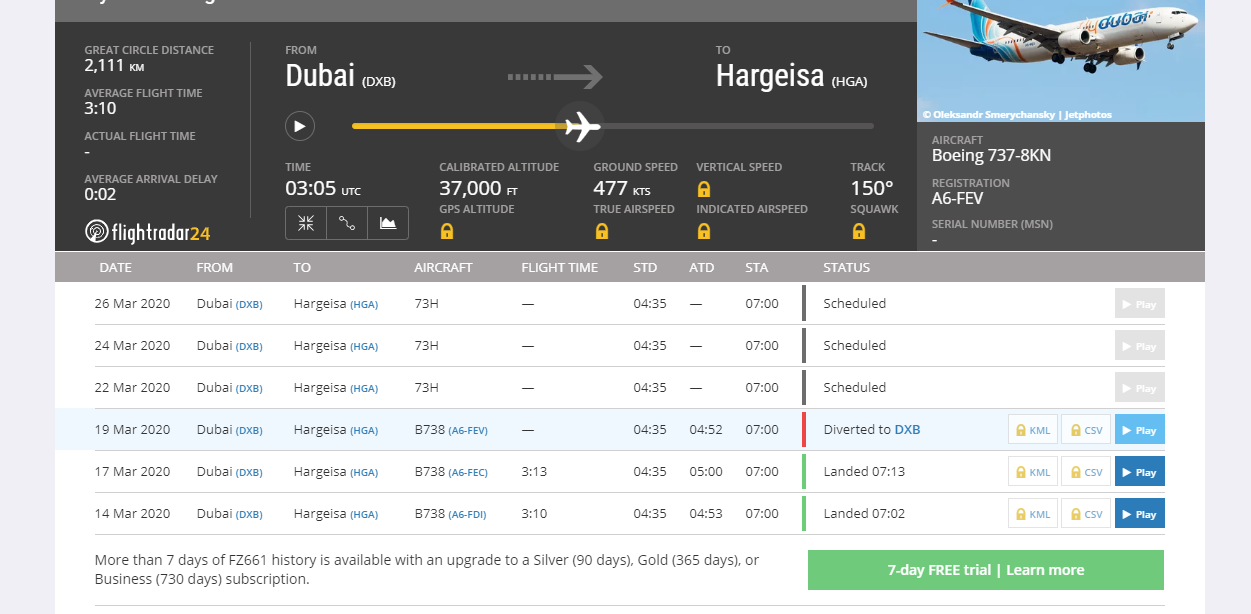
Task: Click the DATE column header
Action: [x=116, y=267]
